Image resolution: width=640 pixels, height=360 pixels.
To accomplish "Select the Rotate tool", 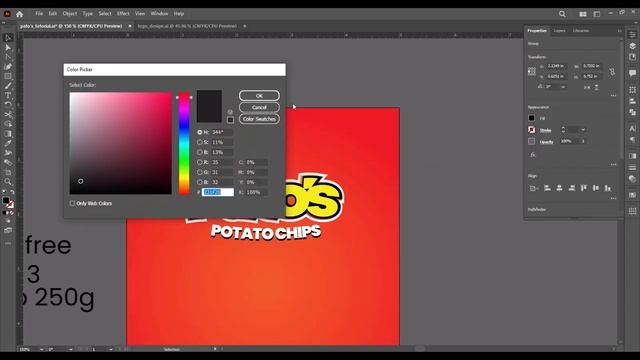I will pos(8,104).
